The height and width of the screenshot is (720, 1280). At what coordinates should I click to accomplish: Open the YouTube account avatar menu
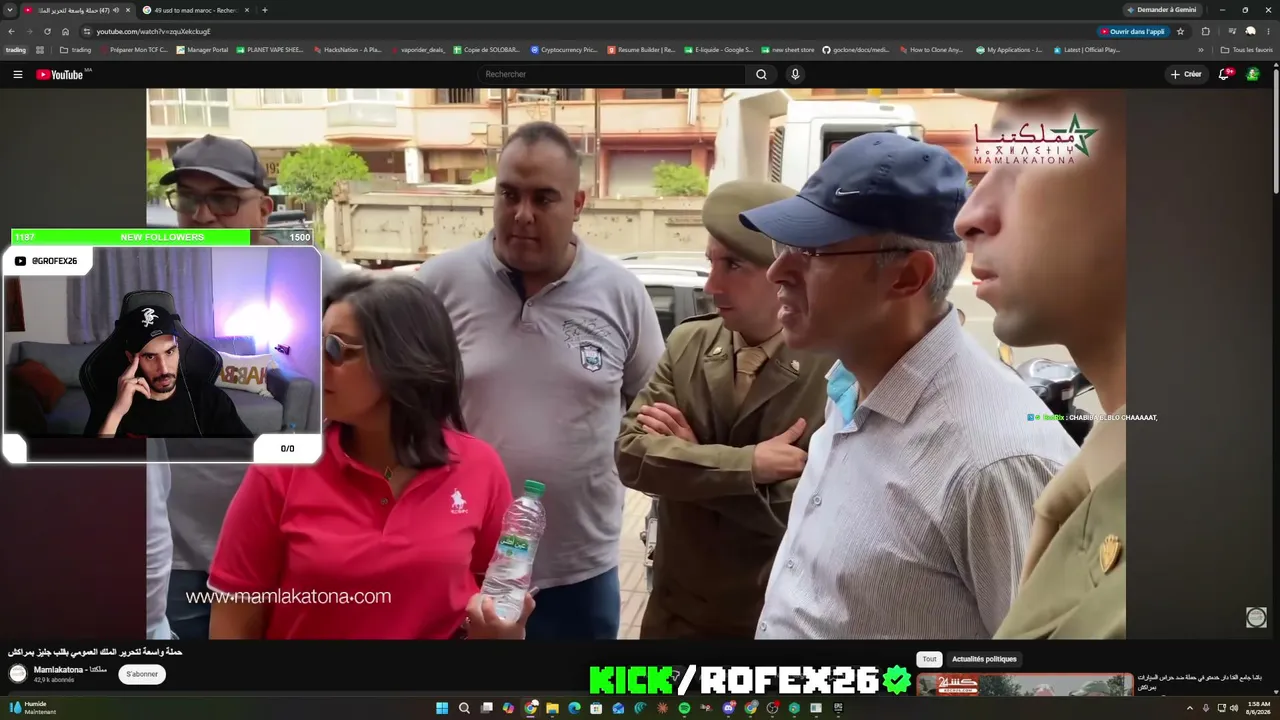click(1252, 74)
